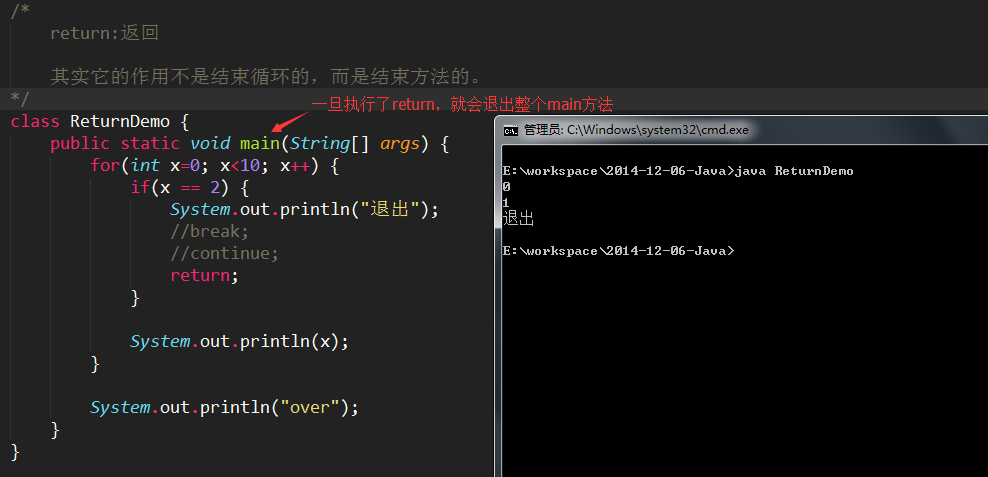This screenshot has width=988, height=477.
Task: Place cursor on the comment closing '*/'
Action: pos(20,98)
